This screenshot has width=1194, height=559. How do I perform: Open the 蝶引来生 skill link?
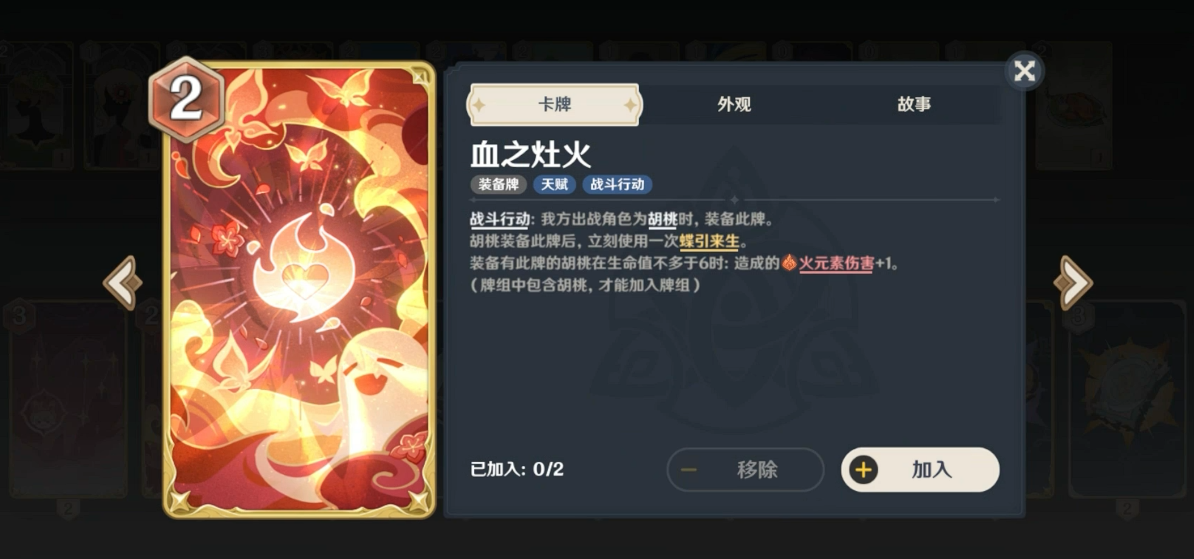click(709, 242)
